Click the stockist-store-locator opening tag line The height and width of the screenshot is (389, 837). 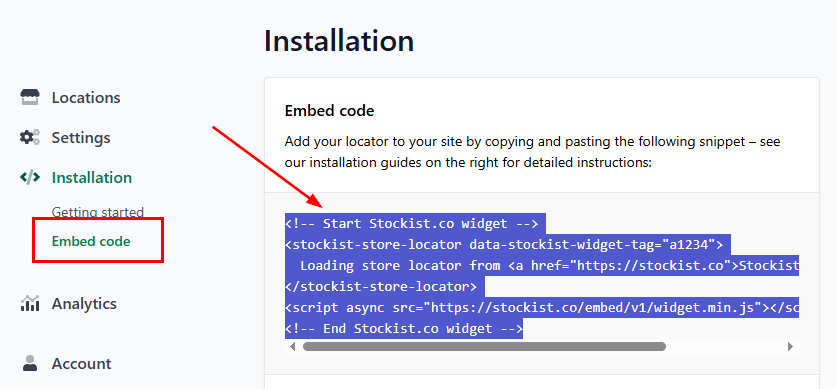pos(504,244)
